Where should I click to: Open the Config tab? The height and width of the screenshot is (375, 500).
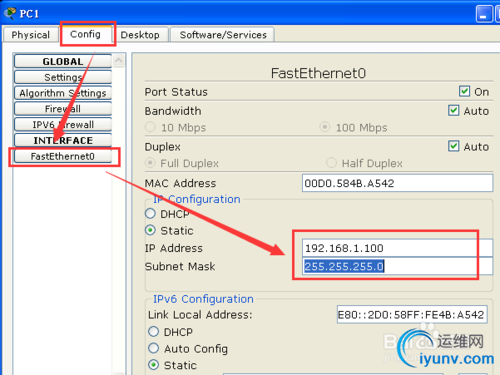point(85,34)
